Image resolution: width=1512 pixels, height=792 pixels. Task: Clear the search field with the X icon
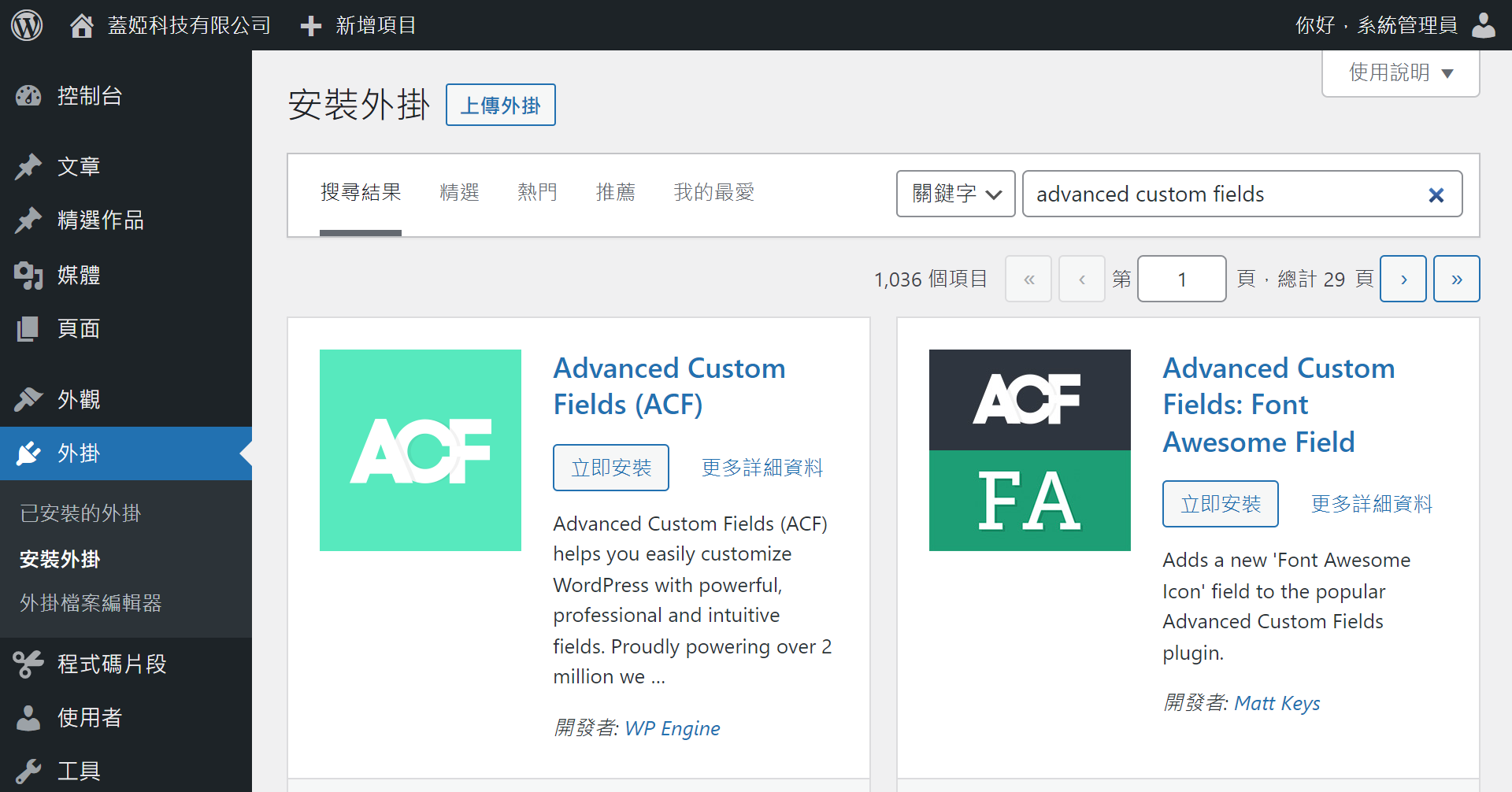pos(1436,194)
